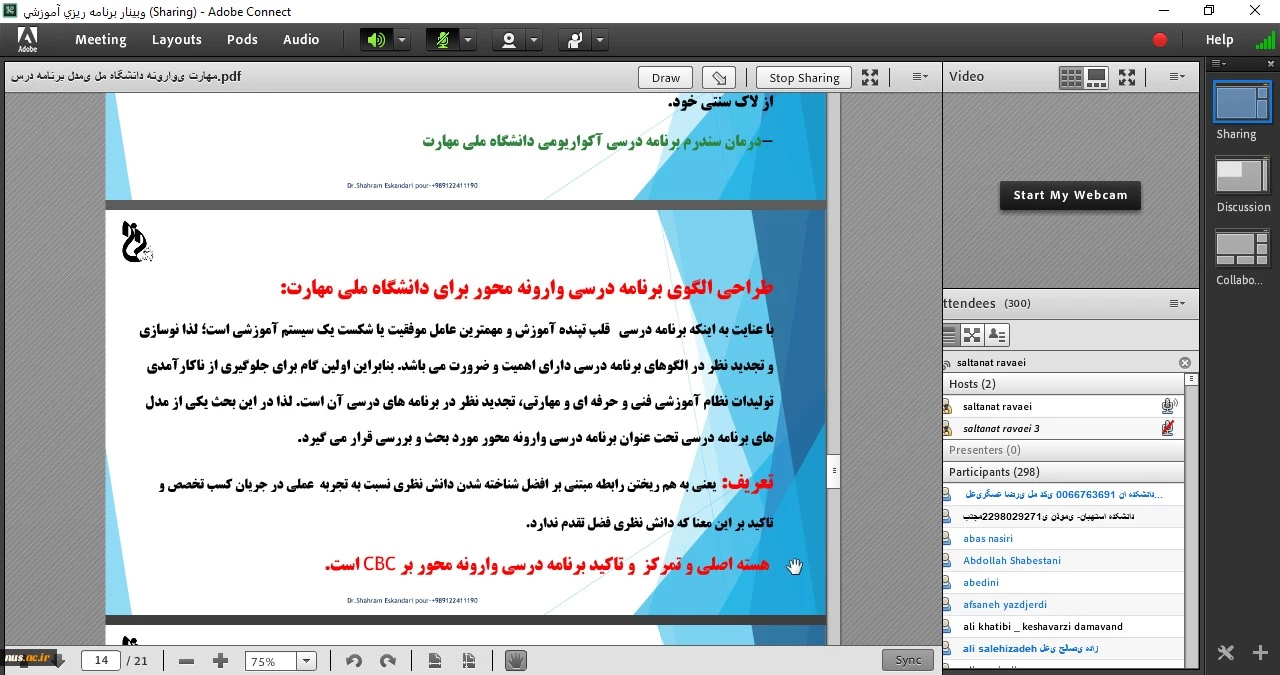Open the Attendees pod options menu

(x=1176, y=303)
